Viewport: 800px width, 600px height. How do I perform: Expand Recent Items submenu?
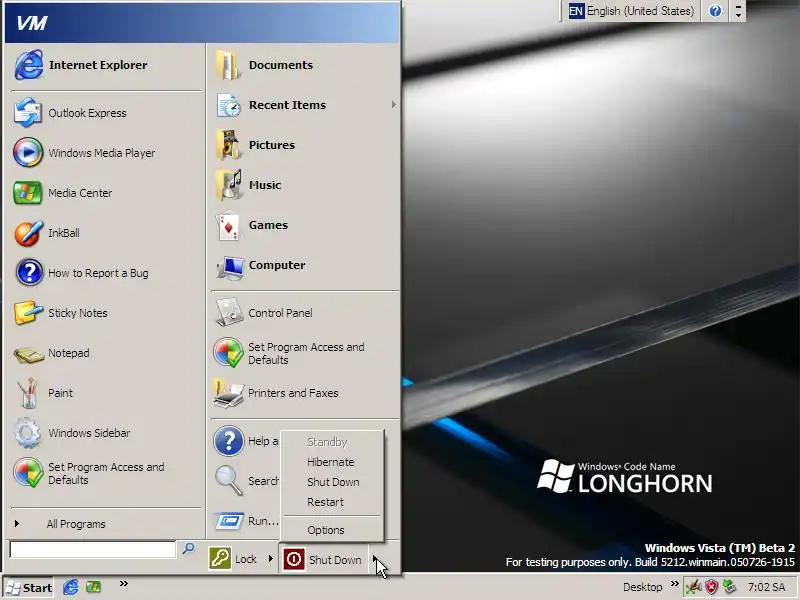tap(393, 105)
